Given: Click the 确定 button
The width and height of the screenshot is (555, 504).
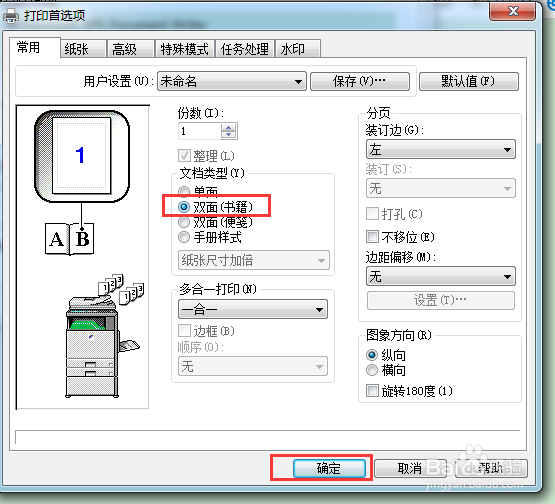Looking at the screenshot, I should click(329, 468).
